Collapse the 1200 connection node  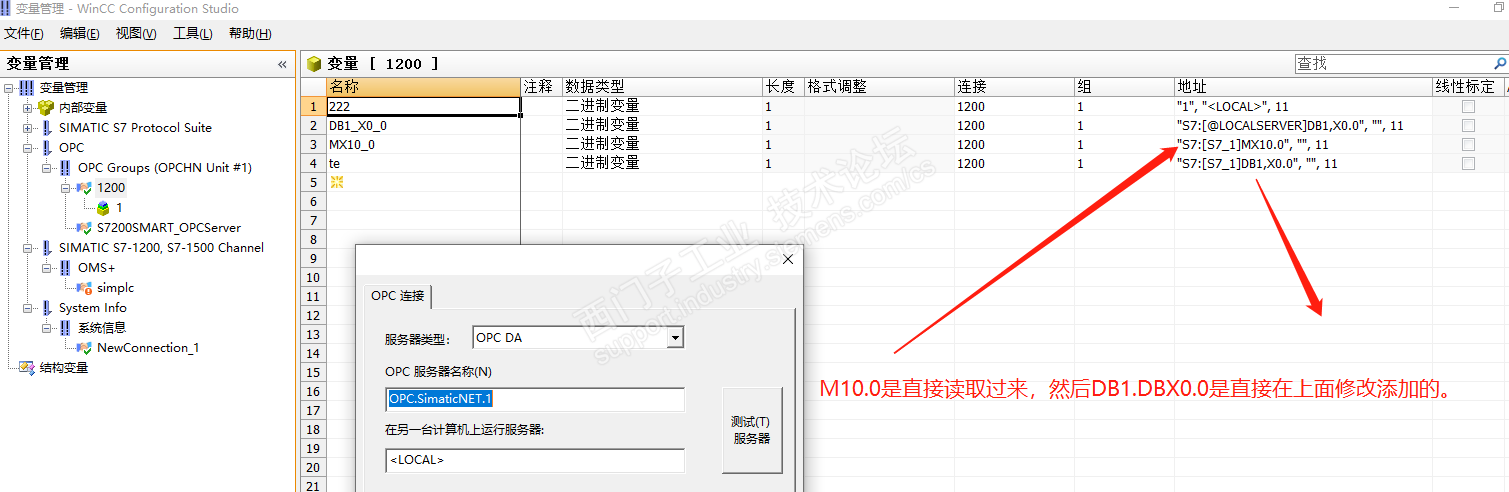(66, 188)
